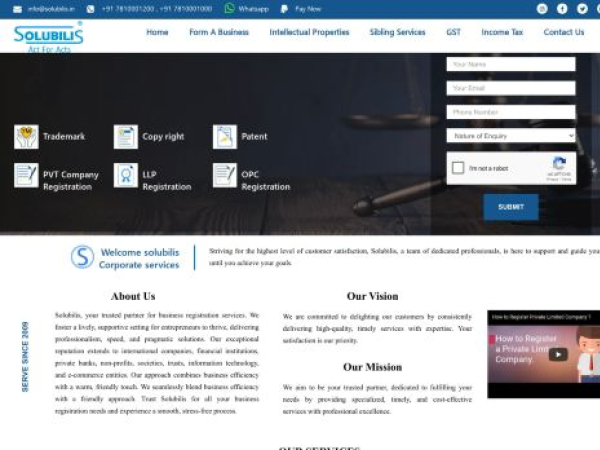Click the PVT Company Registration icon
Screen dimensions: 600x450
pos(26,175)
